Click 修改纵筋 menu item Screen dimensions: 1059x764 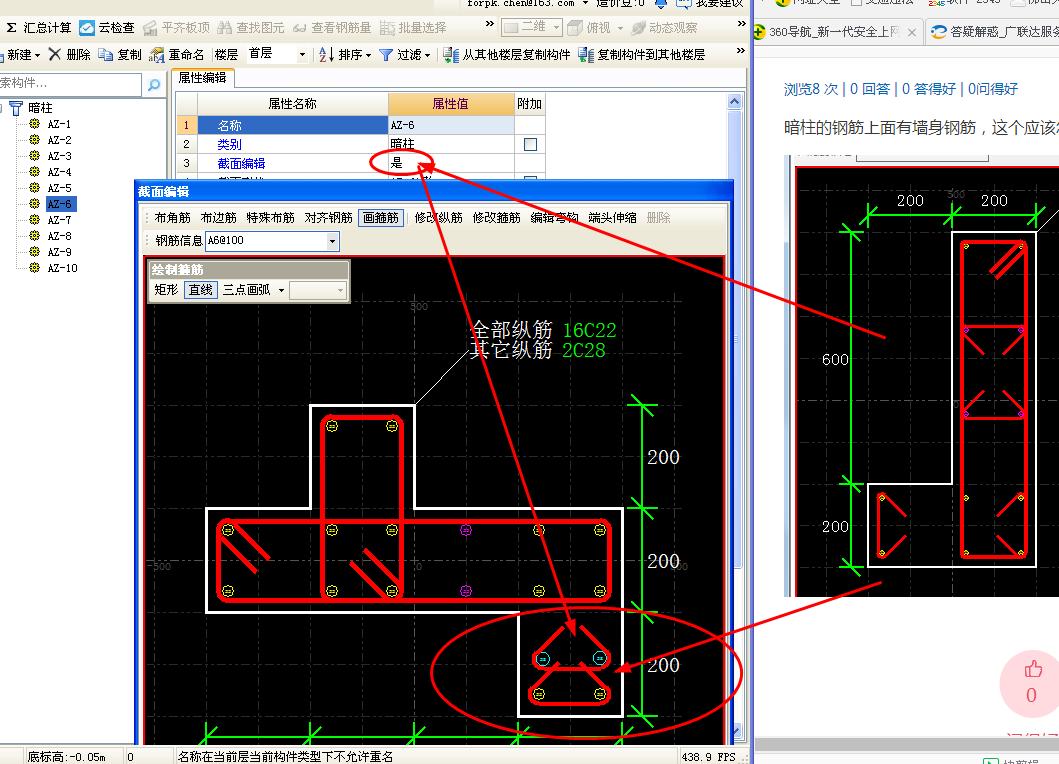(438, 218)
